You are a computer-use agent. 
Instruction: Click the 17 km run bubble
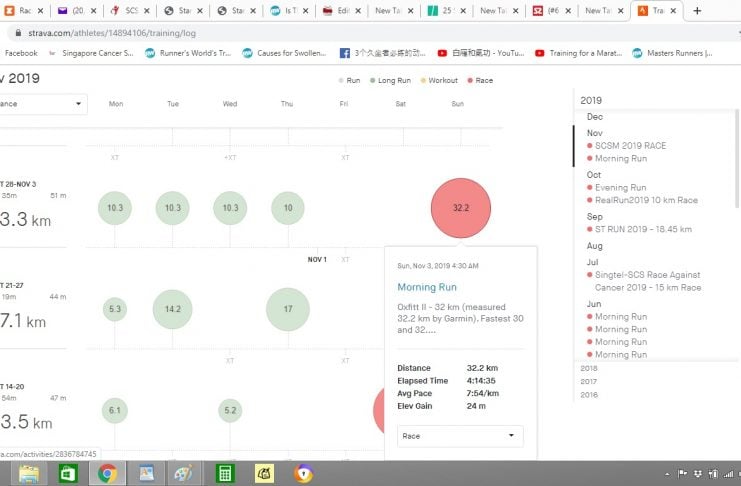[288, 309]
